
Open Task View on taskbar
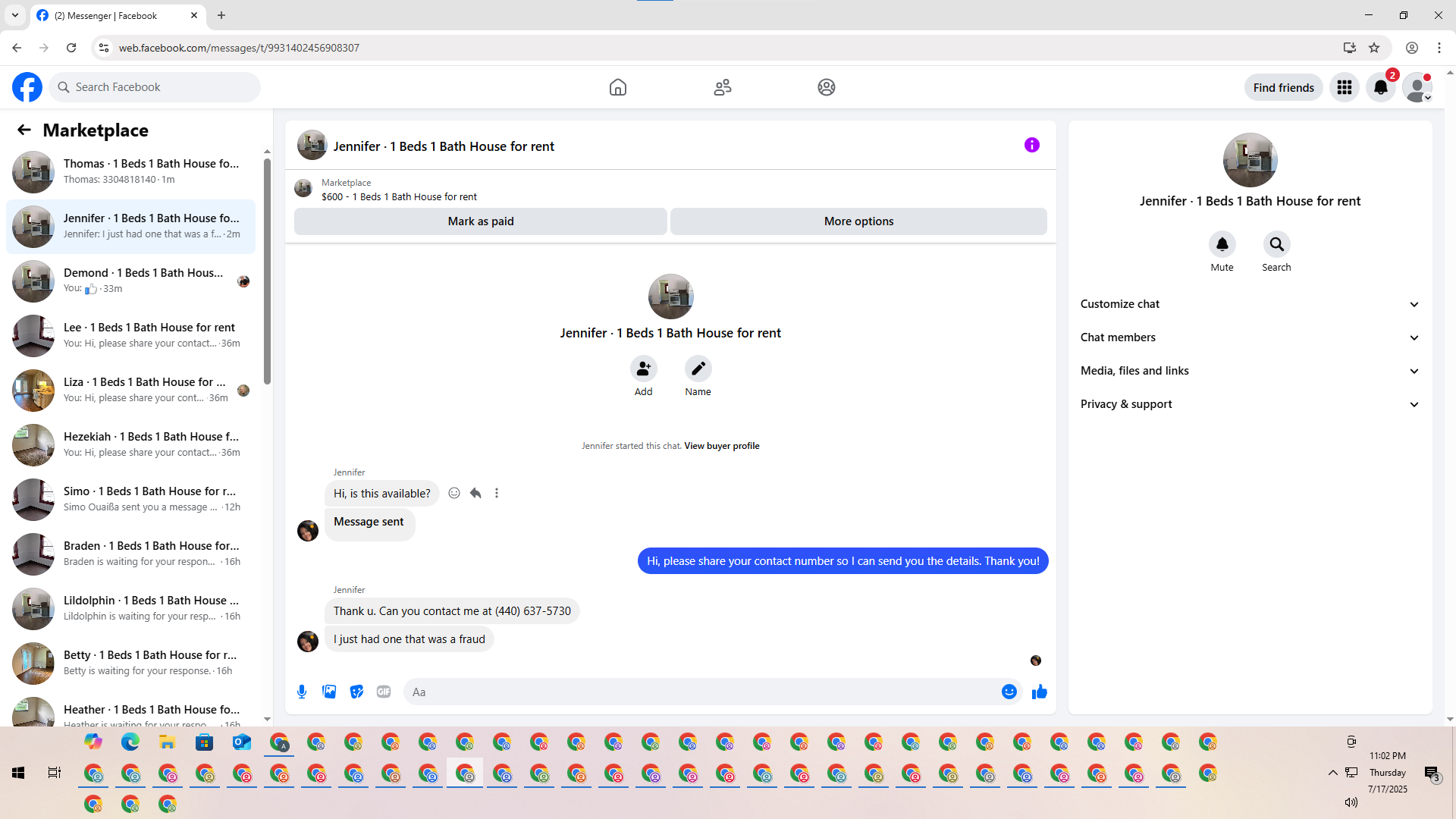coord(55,773)
